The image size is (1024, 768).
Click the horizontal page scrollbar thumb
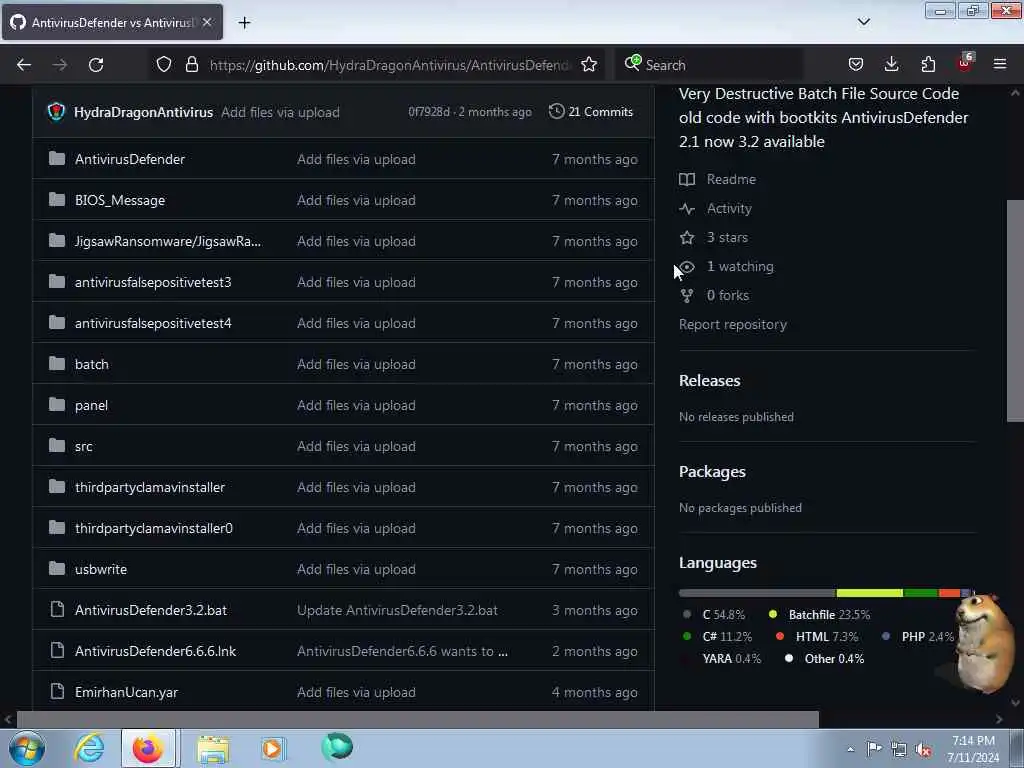click(x=417, y=719)
